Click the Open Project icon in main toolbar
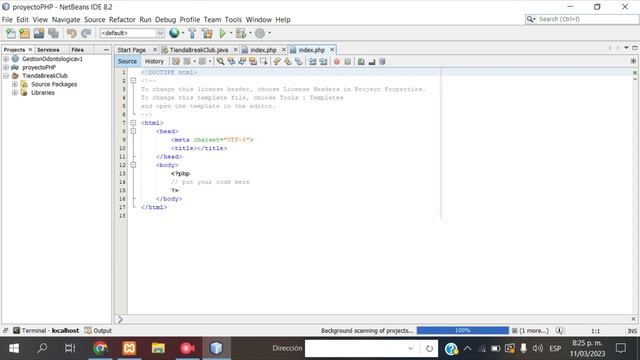Image resolution: width=640 pixels, height=360 pixels. coord(39,33)
